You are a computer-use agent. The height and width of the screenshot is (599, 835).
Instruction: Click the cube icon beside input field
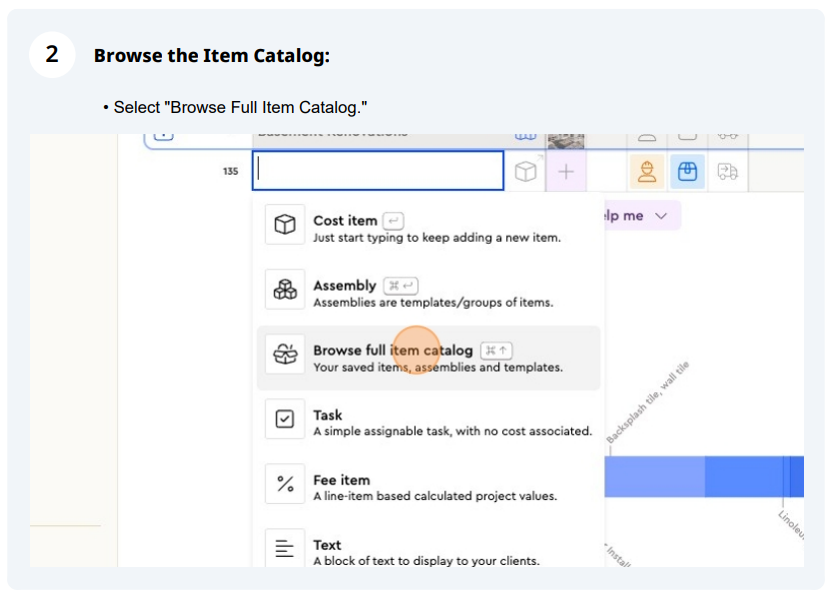(x=526, y=171)
